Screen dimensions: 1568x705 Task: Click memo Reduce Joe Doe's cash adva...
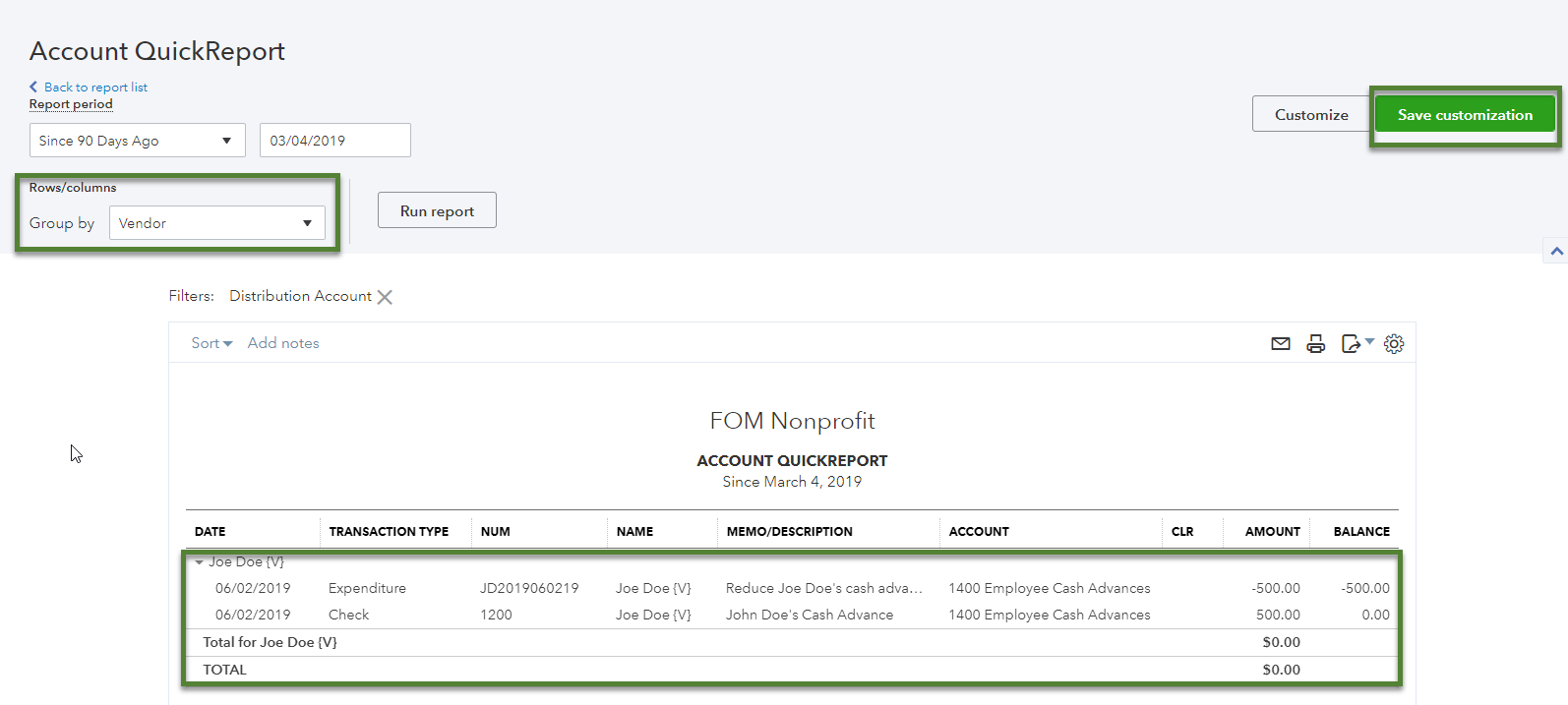824,588
